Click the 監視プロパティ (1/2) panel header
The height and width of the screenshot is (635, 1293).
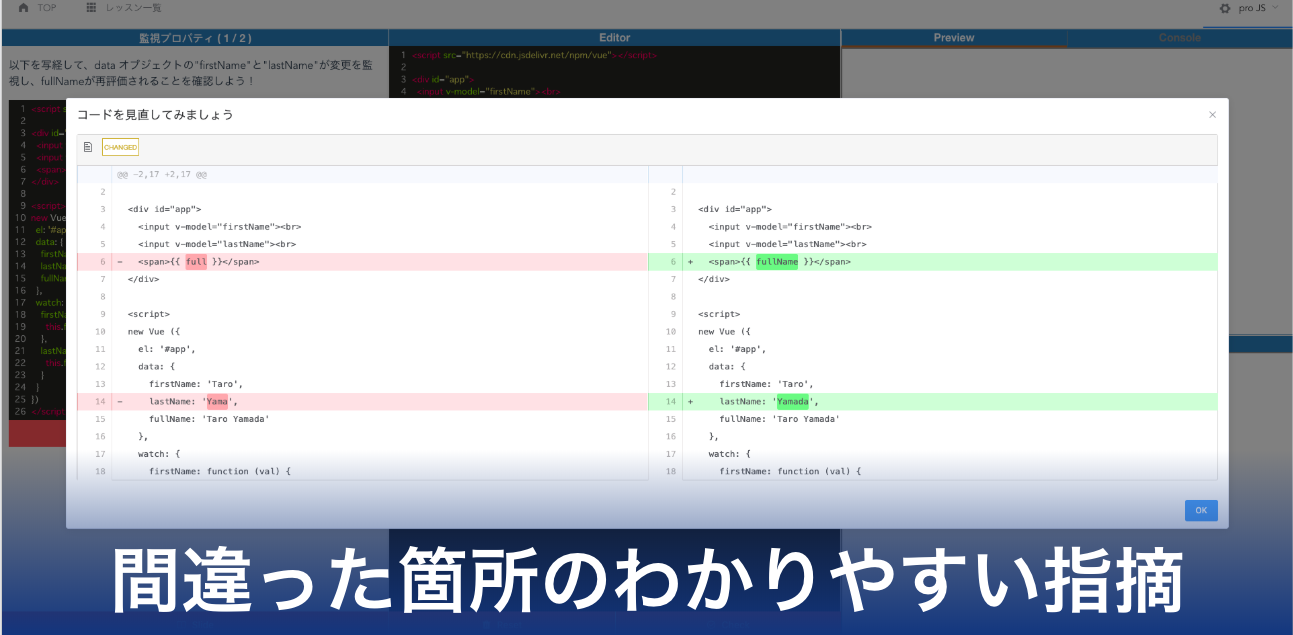[x=195, y=38]
